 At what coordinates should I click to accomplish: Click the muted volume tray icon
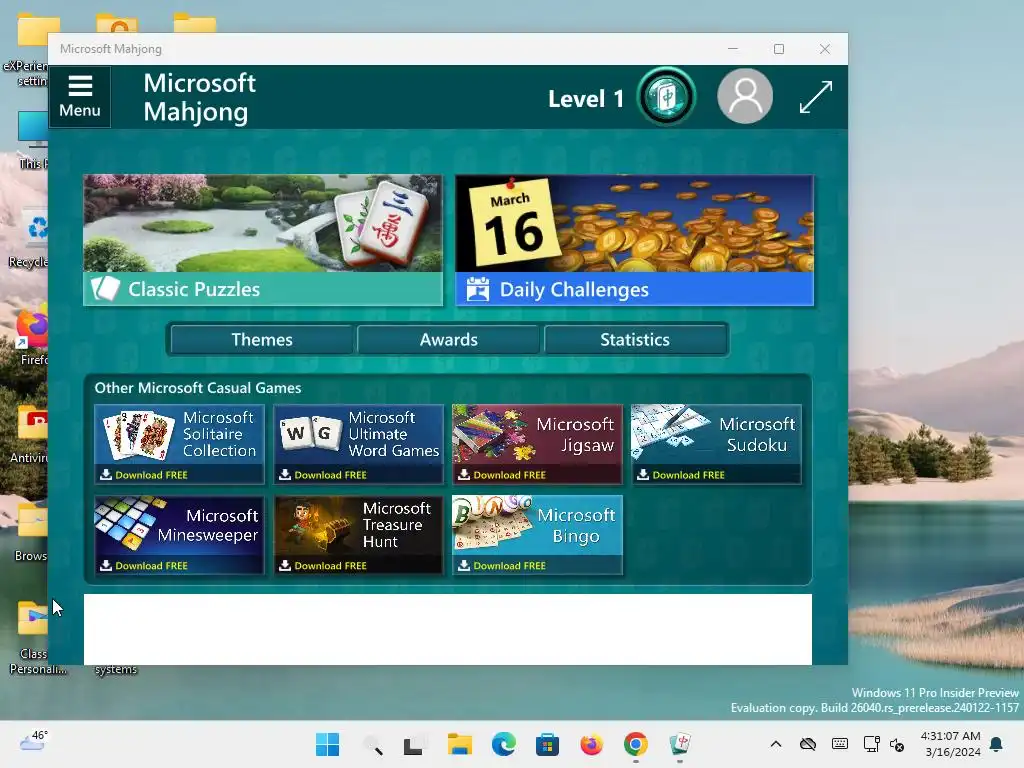pyautogui.click(x=897, y=744)
